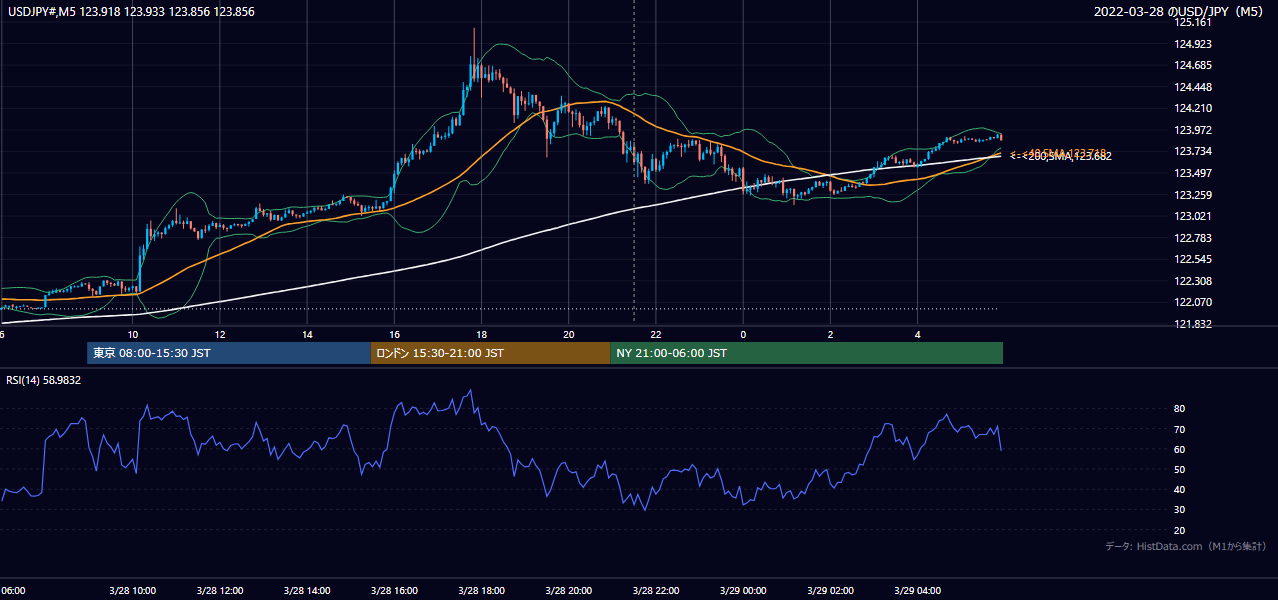Click hour label 4 on chart axis
The width and height of the screenshot is (1278, 600).
click(x=918, y=334)
